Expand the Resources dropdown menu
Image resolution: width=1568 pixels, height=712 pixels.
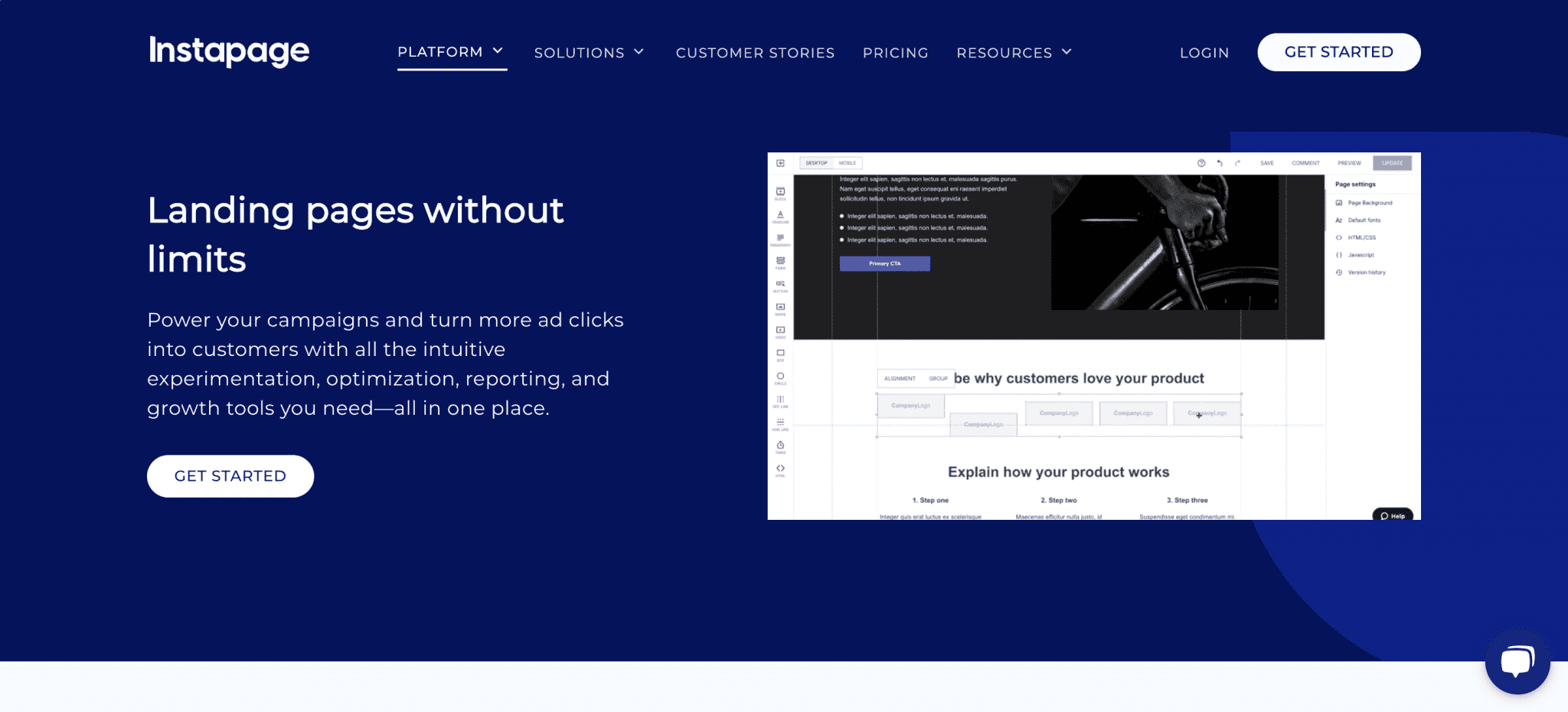click(x=1014, y=53)
